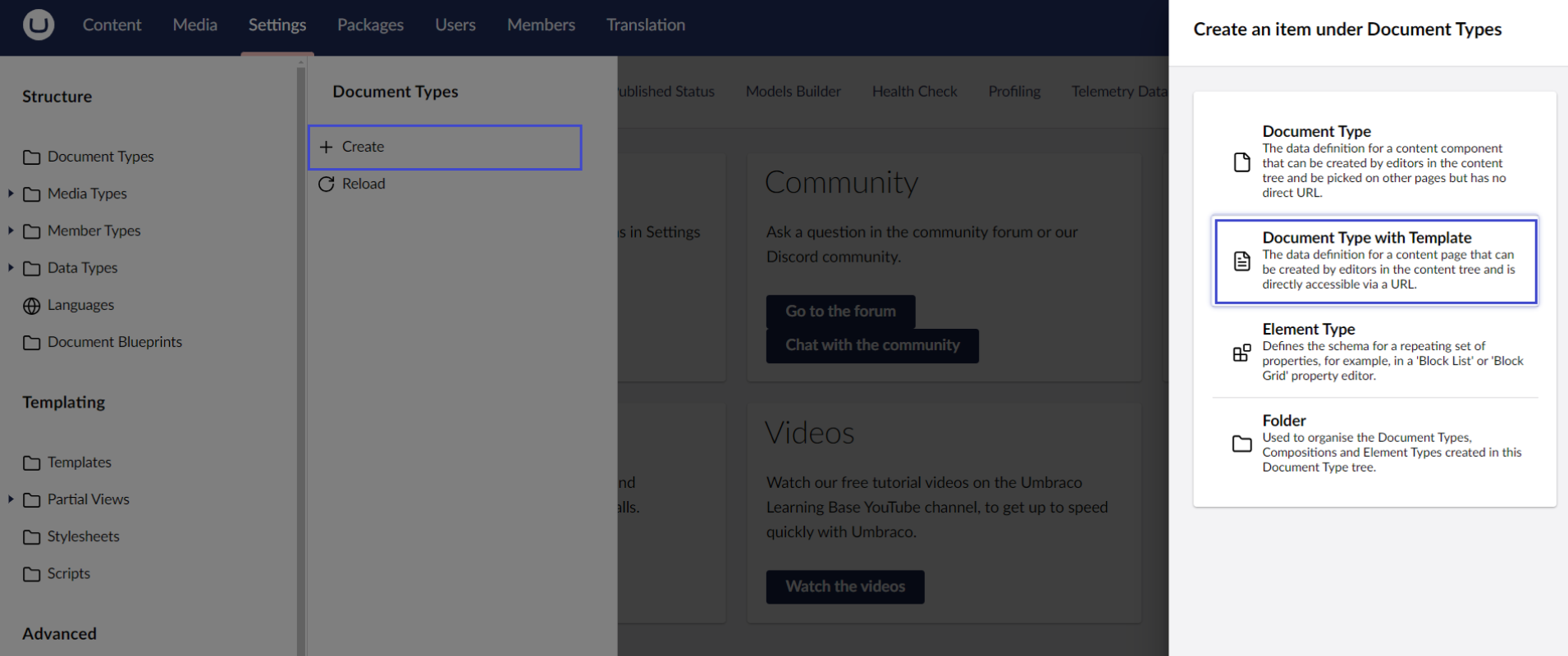Viewport: 1568px width, 656px height.
Task: Click the Data Types folder icon
Action: (31, 268)
